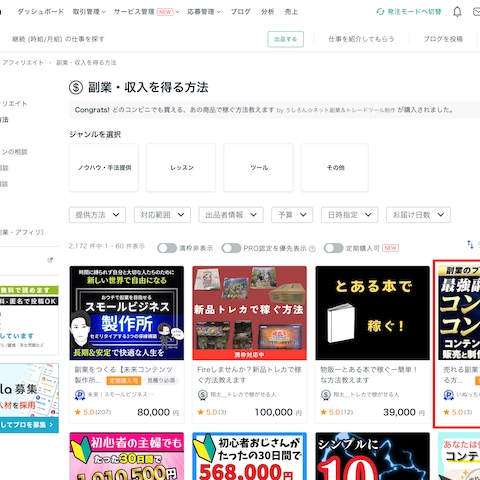Go to ダッシュボード in top navigation
The image size is (480, 480).
[40, 12]
